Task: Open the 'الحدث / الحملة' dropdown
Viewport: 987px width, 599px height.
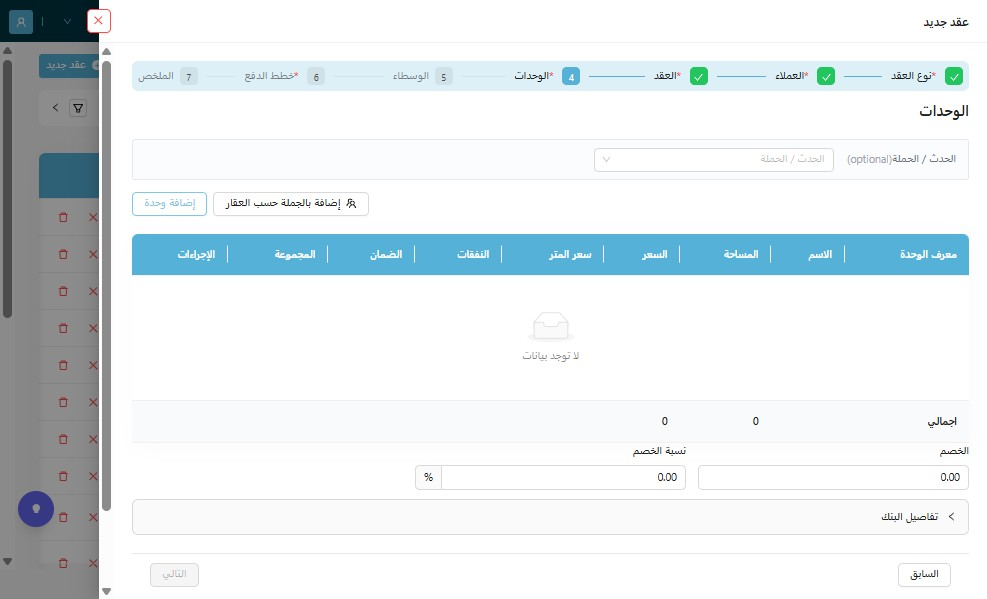Action: [x=714, y=160]
